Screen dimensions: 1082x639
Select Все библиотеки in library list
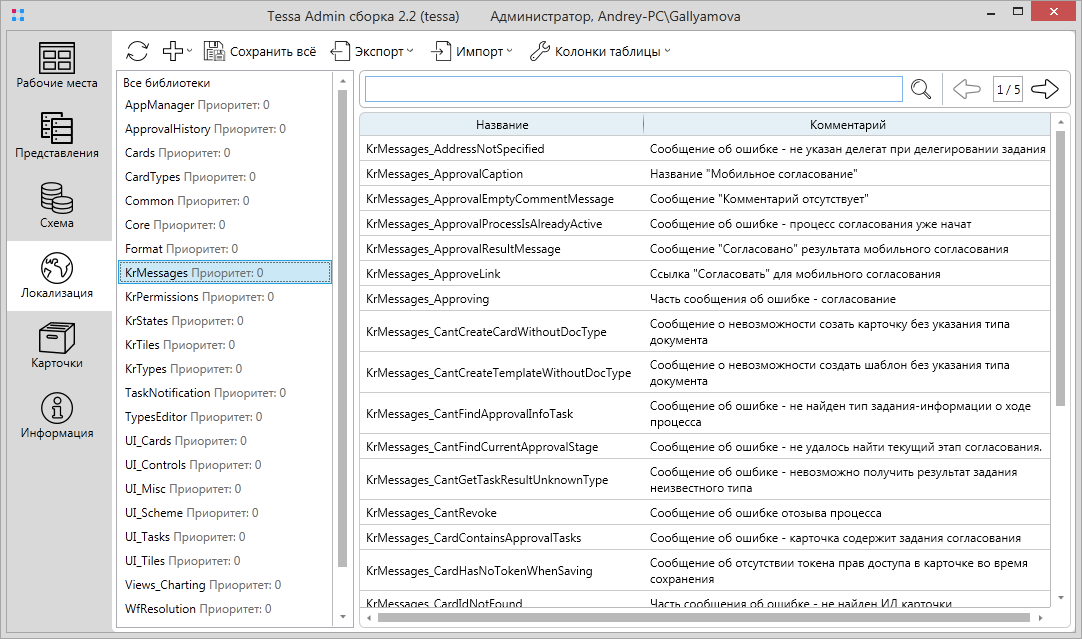[x=167, y=83]
